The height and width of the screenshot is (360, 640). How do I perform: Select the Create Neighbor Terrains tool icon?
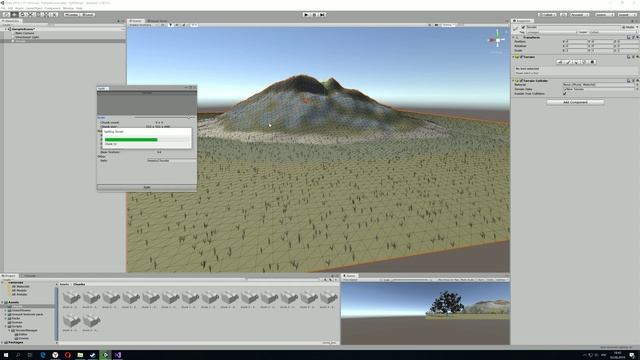560,62
